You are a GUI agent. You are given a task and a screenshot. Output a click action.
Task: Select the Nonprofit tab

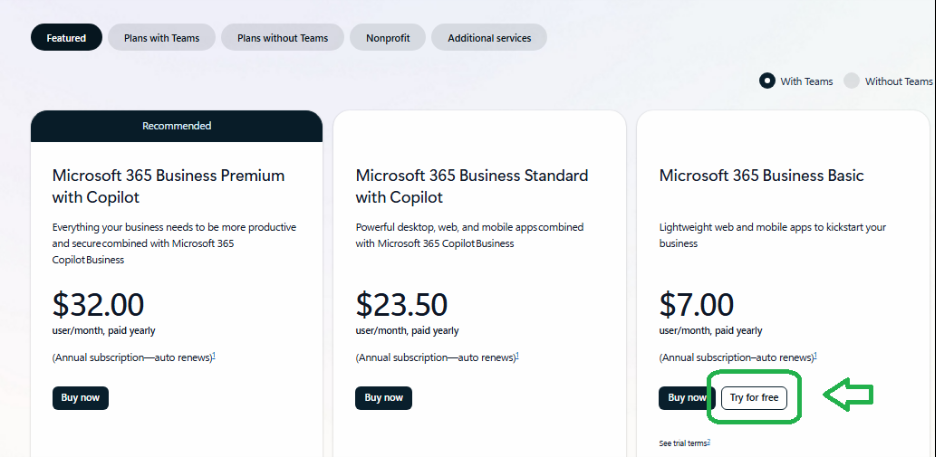[x=388, y=38]
